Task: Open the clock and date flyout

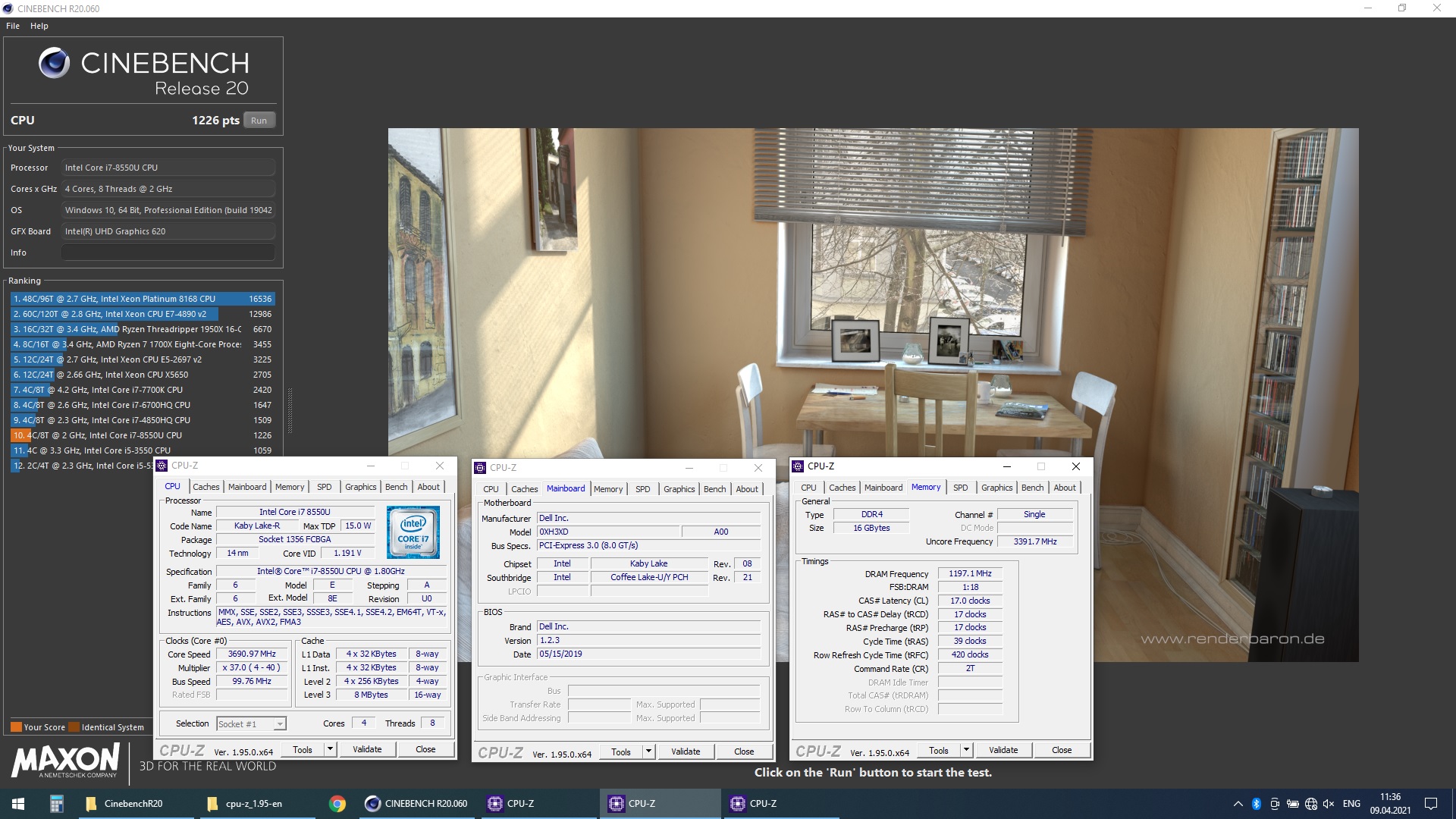Action: [1390, 804]
